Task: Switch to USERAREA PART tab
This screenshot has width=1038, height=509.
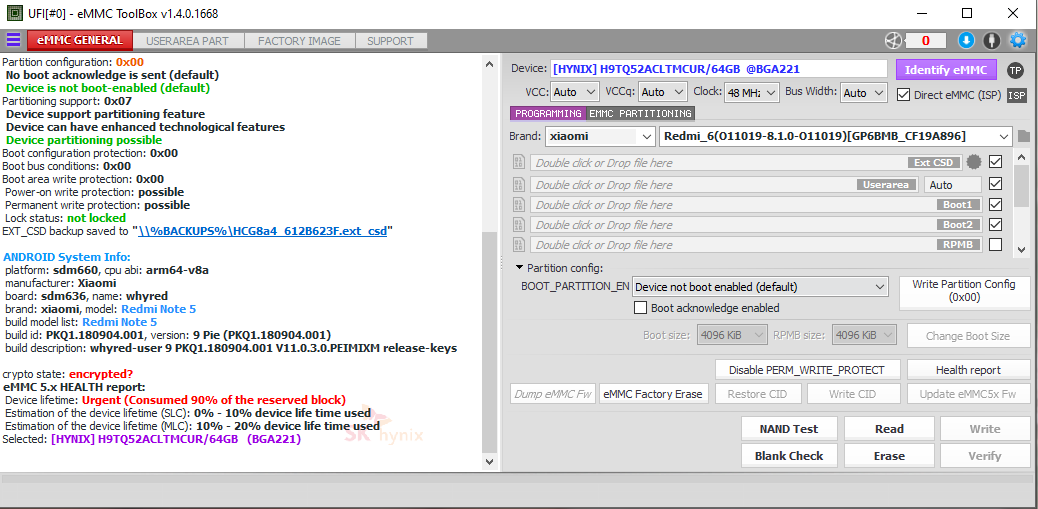Action: coord(187,41)
